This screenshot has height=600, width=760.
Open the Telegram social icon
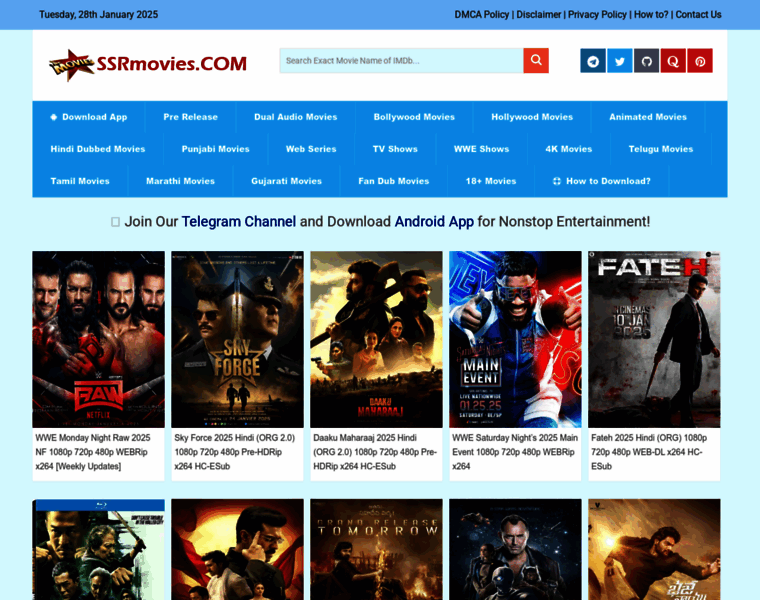click(x=593, y=61)
